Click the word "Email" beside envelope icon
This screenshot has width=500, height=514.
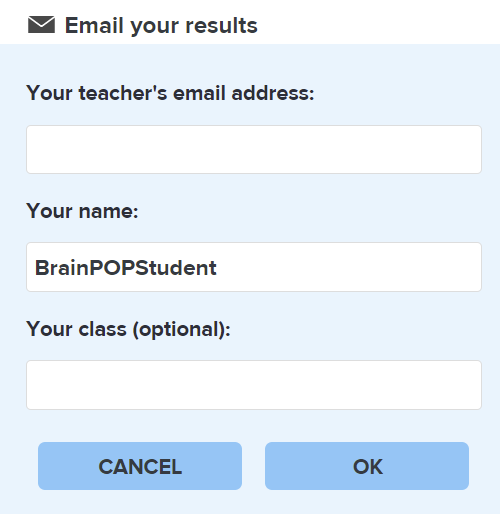click(94, 25)
